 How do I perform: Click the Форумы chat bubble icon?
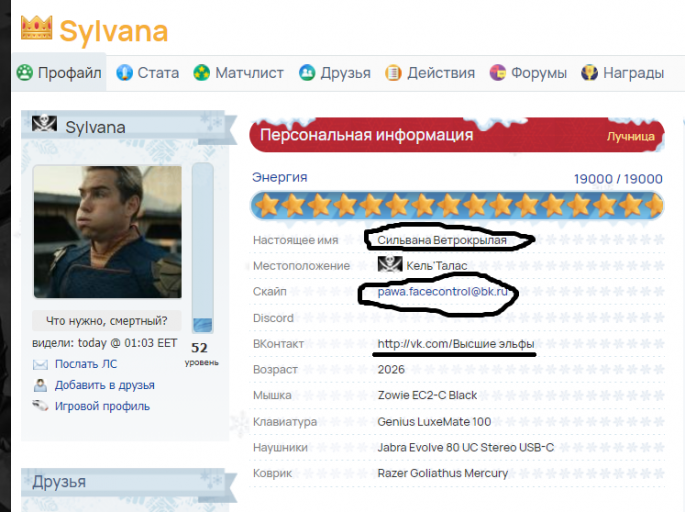pos(498,73)
